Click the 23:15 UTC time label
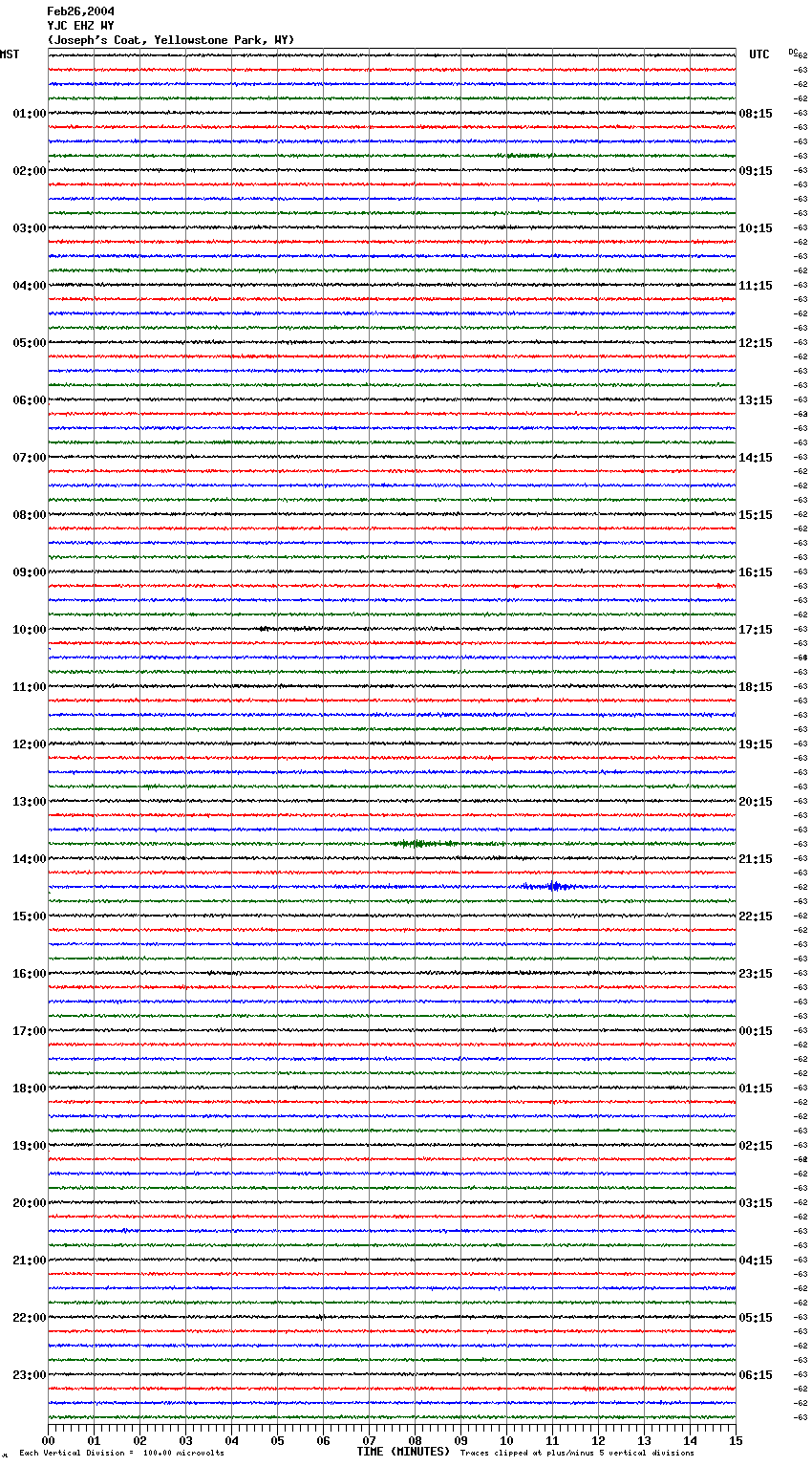The height and width of the screenshot is (1466, 812). click(756, 974)
